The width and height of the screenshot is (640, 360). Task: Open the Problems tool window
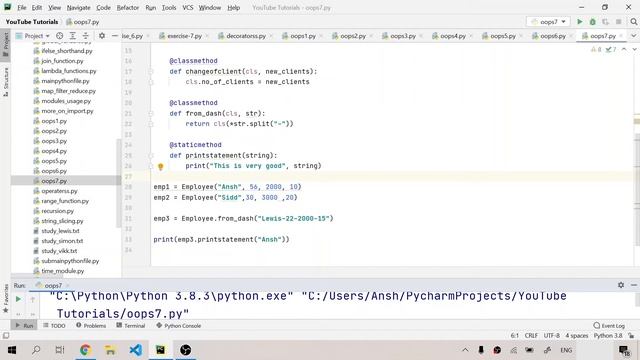pyautogui.click(x=91, y=326)
